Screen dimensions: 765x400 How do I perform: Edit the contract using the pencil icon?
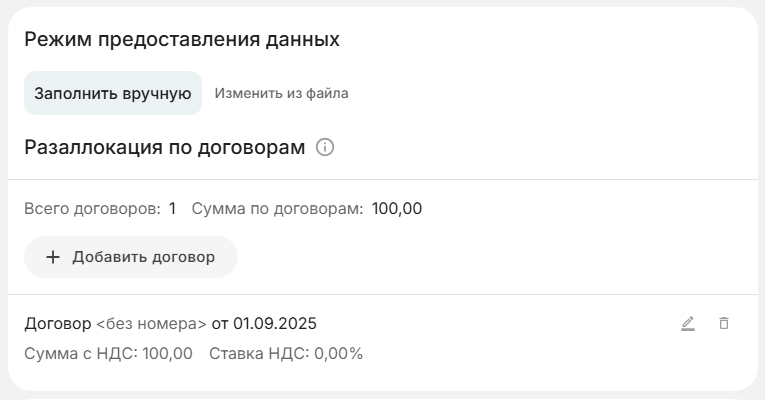click(688, 324)
